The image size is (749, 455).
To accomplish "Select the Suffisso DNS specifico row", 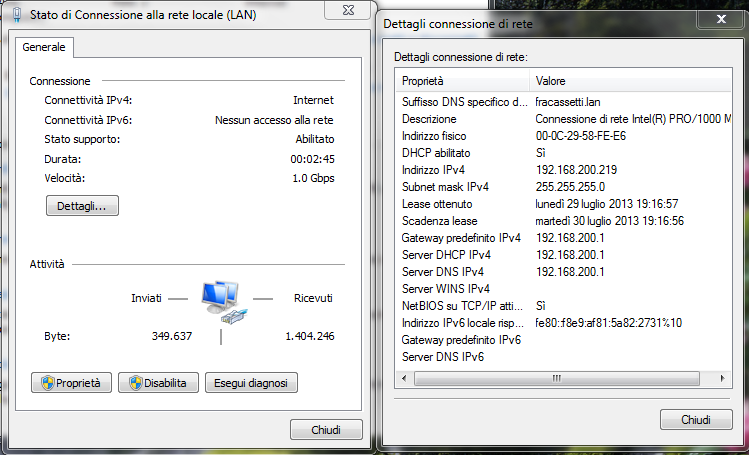I will coord(564,102).
